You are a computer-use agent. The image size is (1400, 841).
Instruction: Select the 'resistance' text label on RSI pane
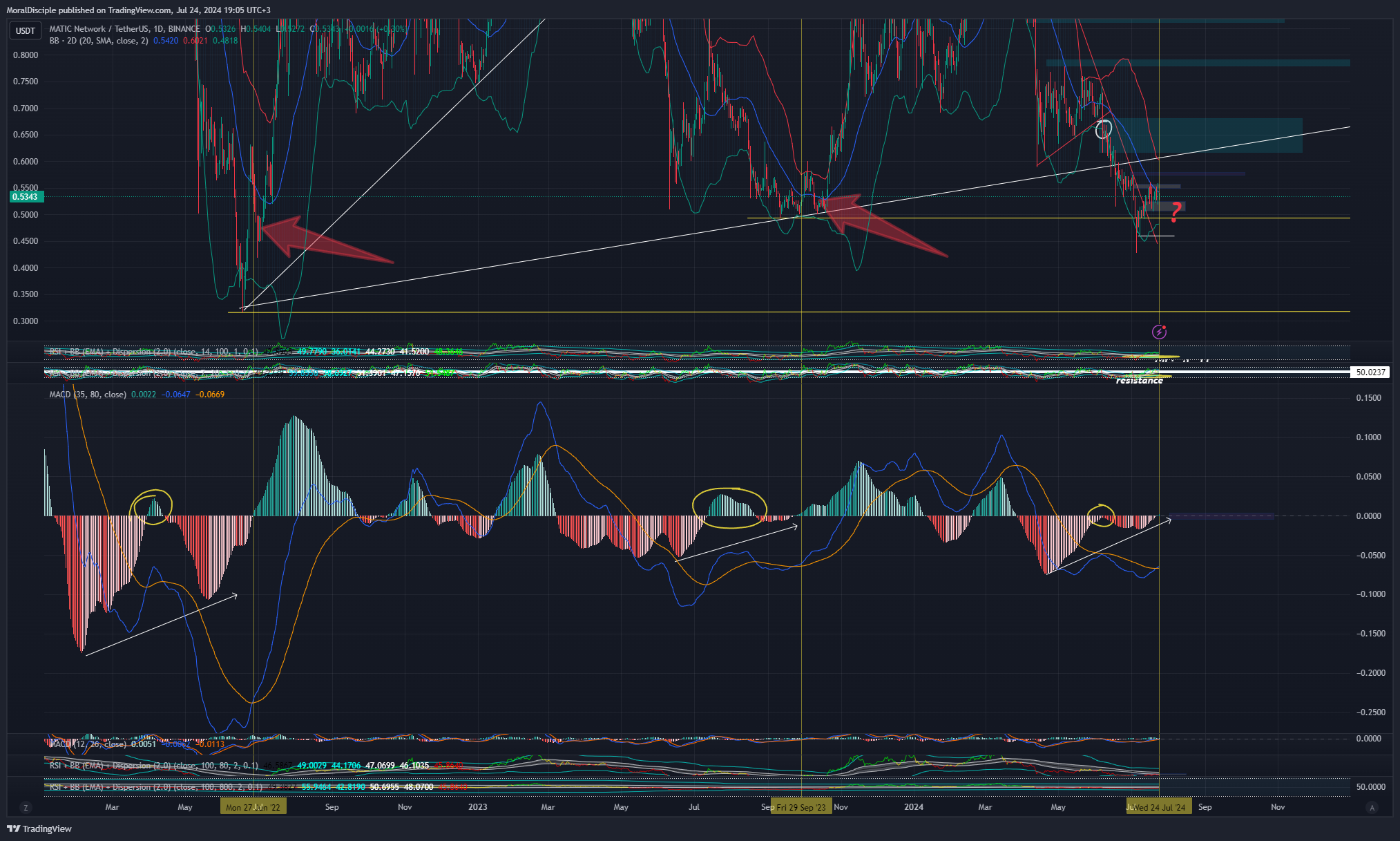[1139, 381]
